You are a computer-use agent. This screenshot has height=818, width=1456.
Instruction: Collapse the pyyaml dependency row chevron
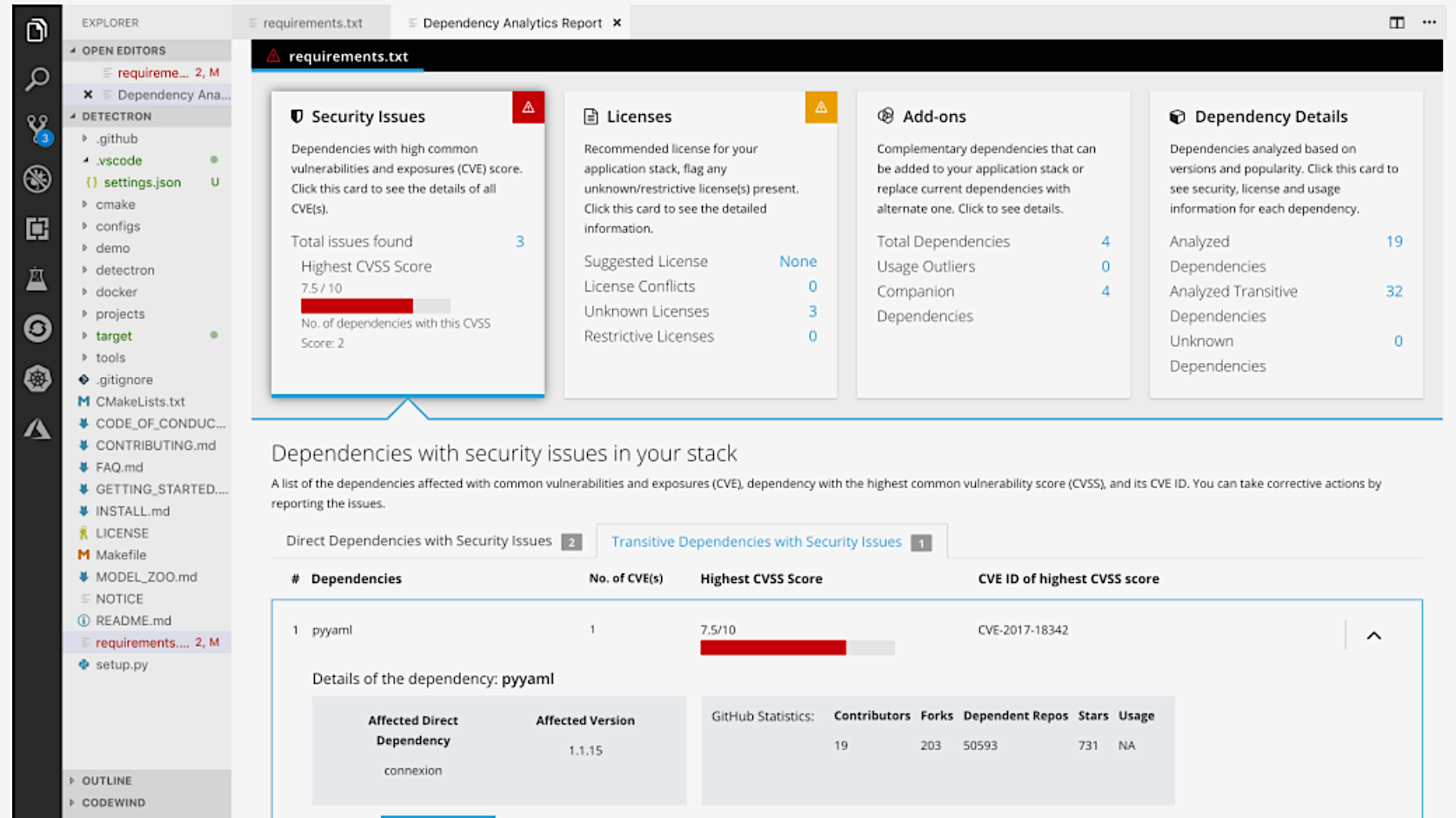tap(1373, 635)
